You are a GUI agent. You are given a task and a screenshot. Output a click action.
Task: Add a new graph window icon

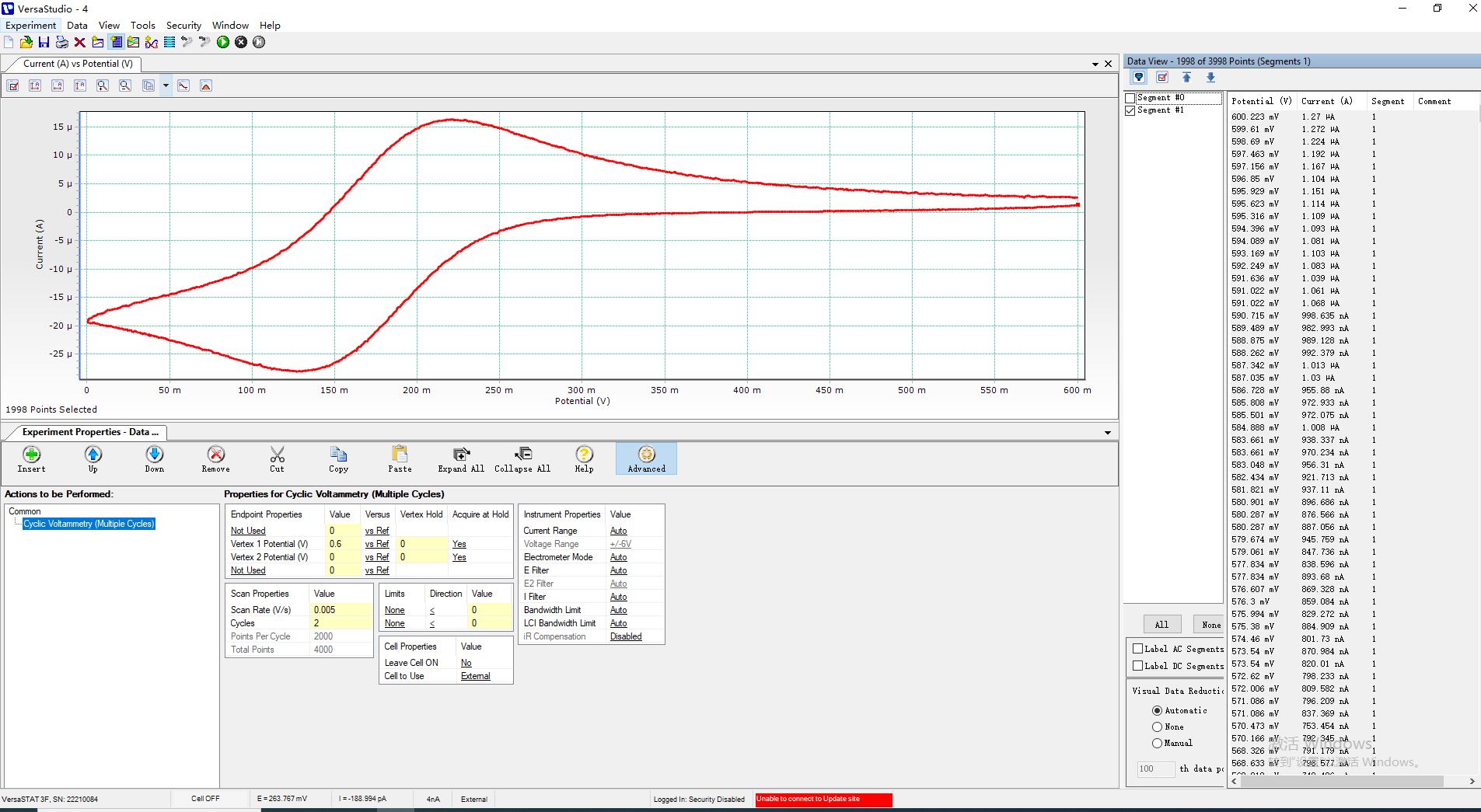[97, 42]
